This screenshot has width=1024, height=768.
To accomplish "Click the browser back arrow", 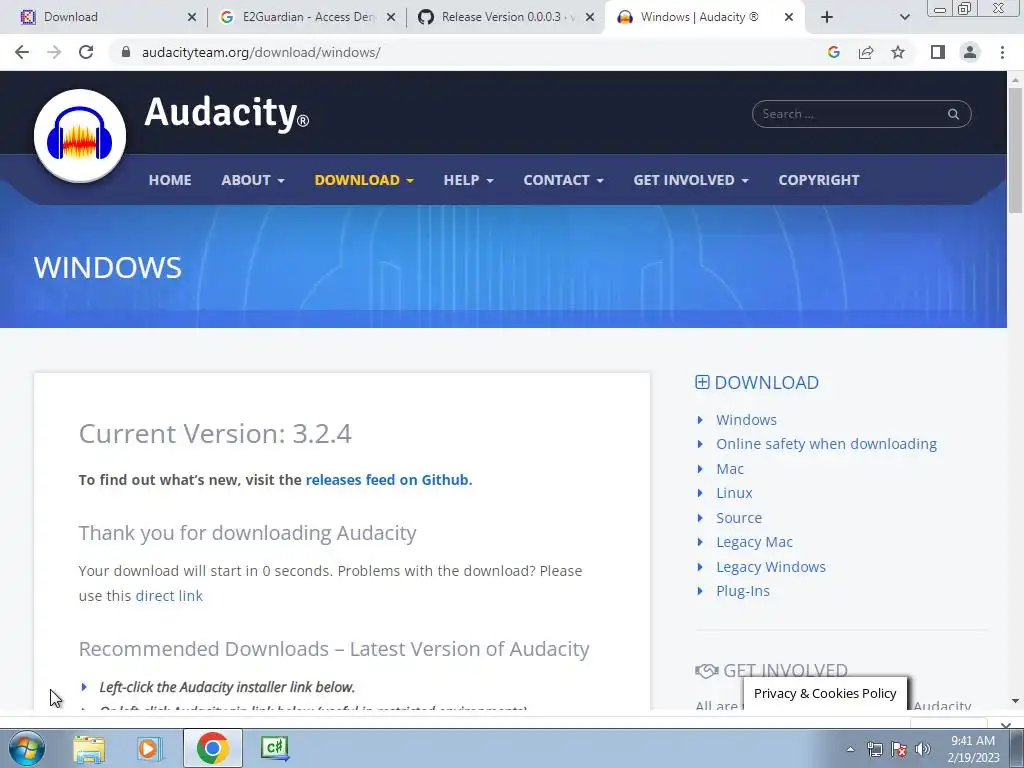I will [x=22, y=52].
